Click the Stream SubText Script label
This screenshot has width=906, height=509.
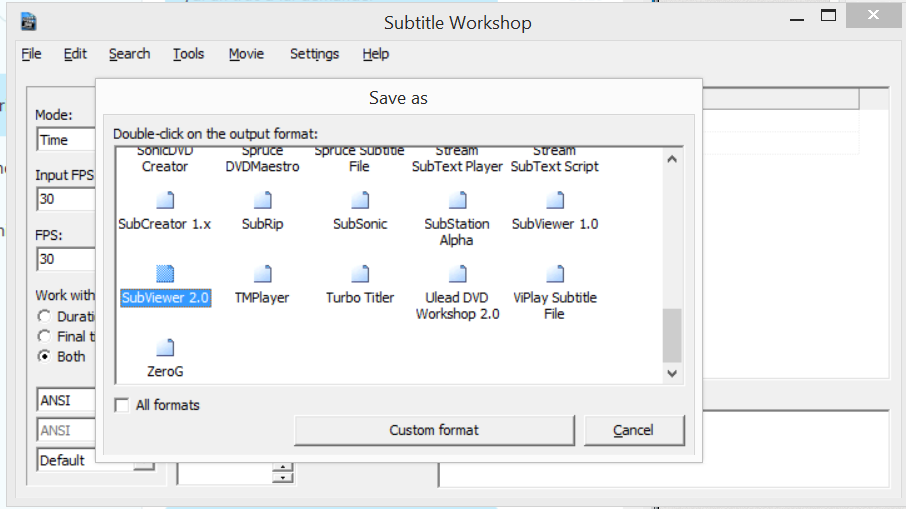tap(555, 159)
